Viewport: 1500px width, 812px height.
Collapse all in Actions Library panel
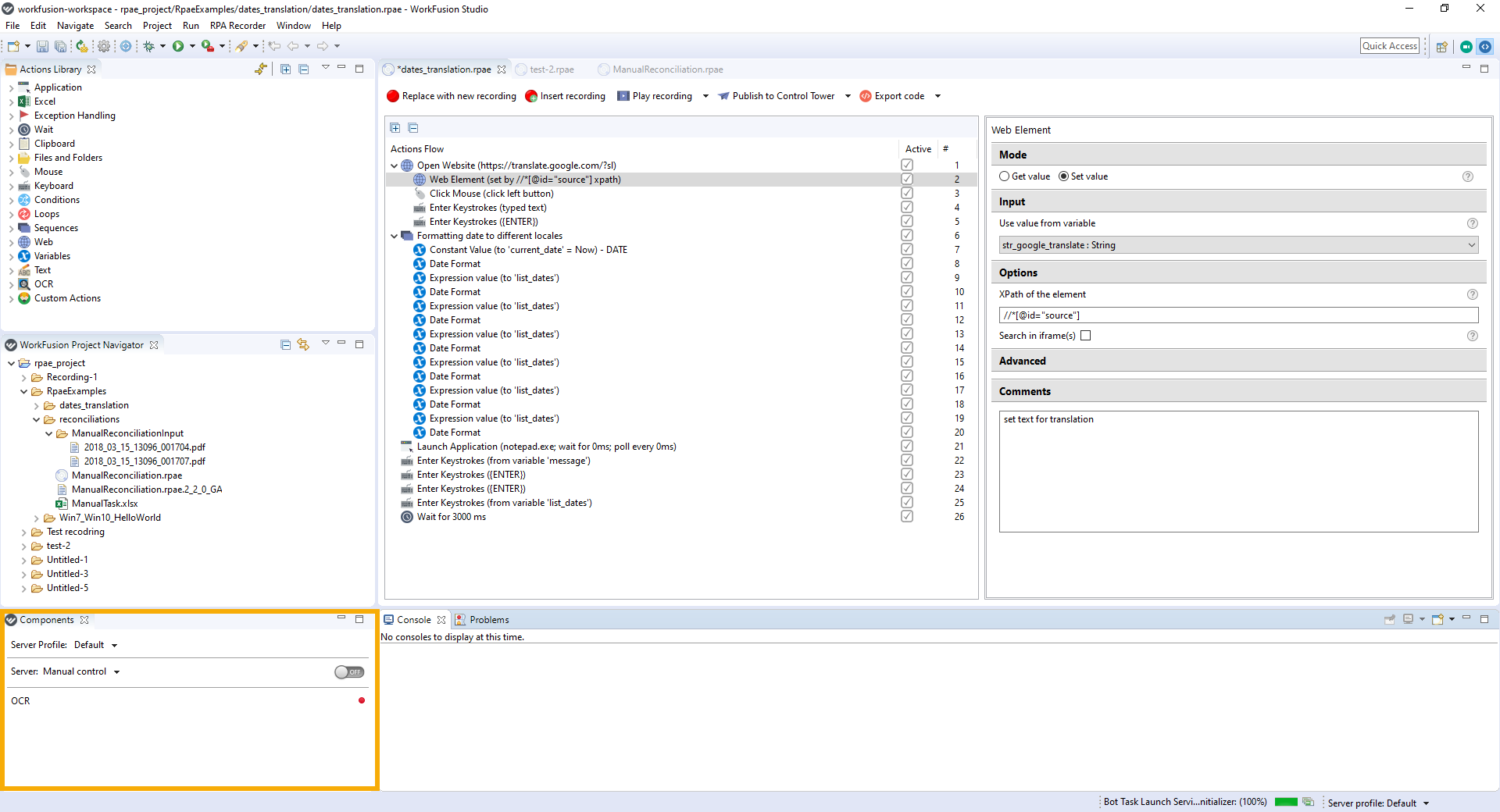point(304,69)
